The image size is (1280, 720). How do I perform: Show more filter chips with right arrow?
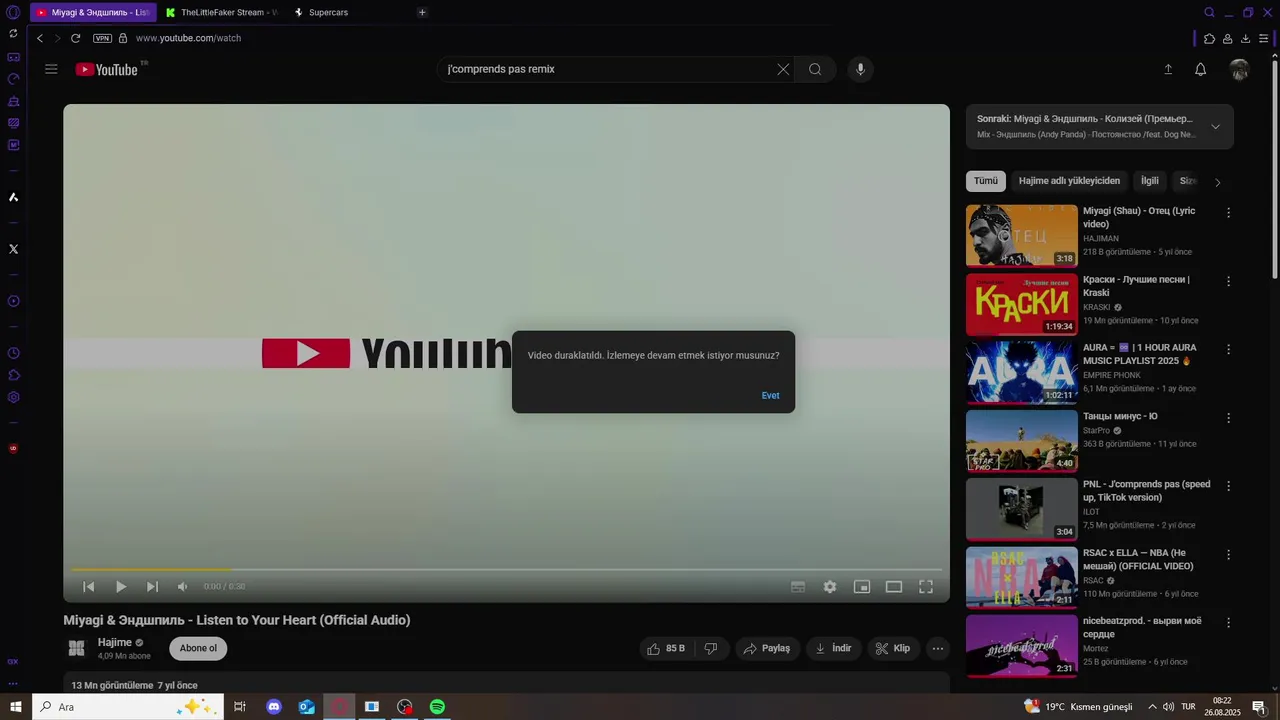click(x=1217, y=182)
